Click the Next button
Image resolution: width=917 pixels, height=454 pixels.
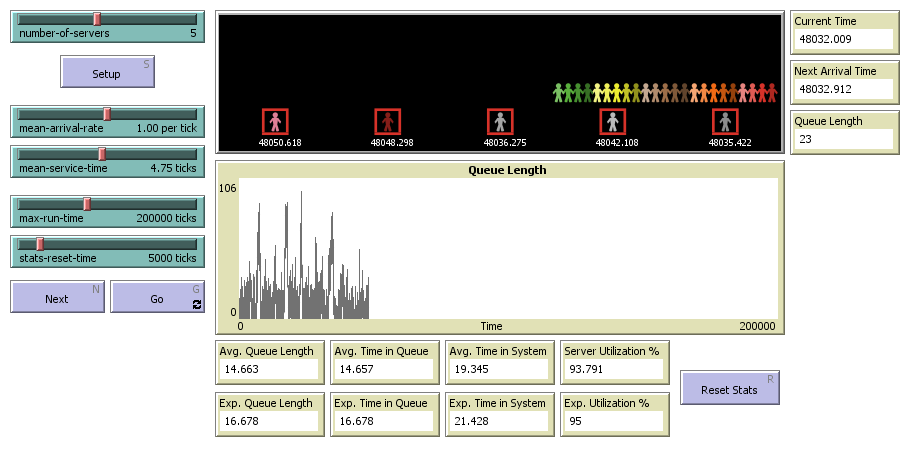[57, 298]
